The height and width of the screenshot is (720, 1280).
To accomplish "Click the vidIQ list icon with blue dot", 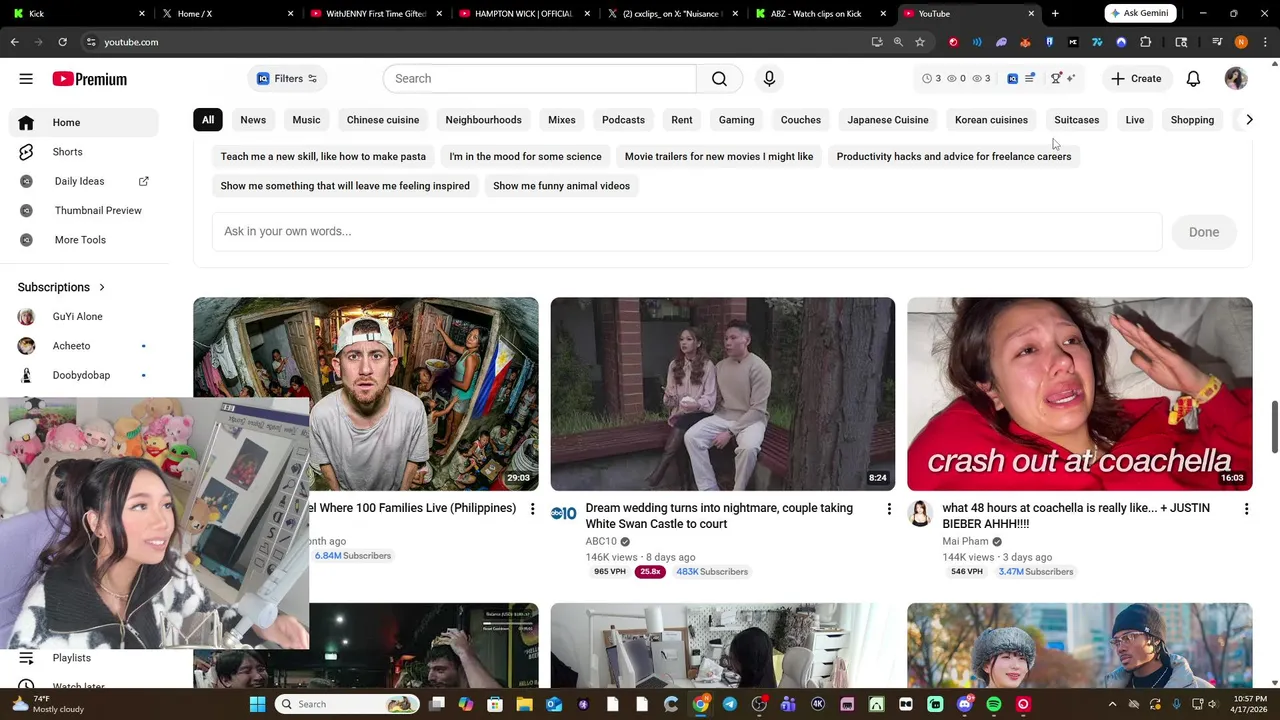I will coord(1029,78).
